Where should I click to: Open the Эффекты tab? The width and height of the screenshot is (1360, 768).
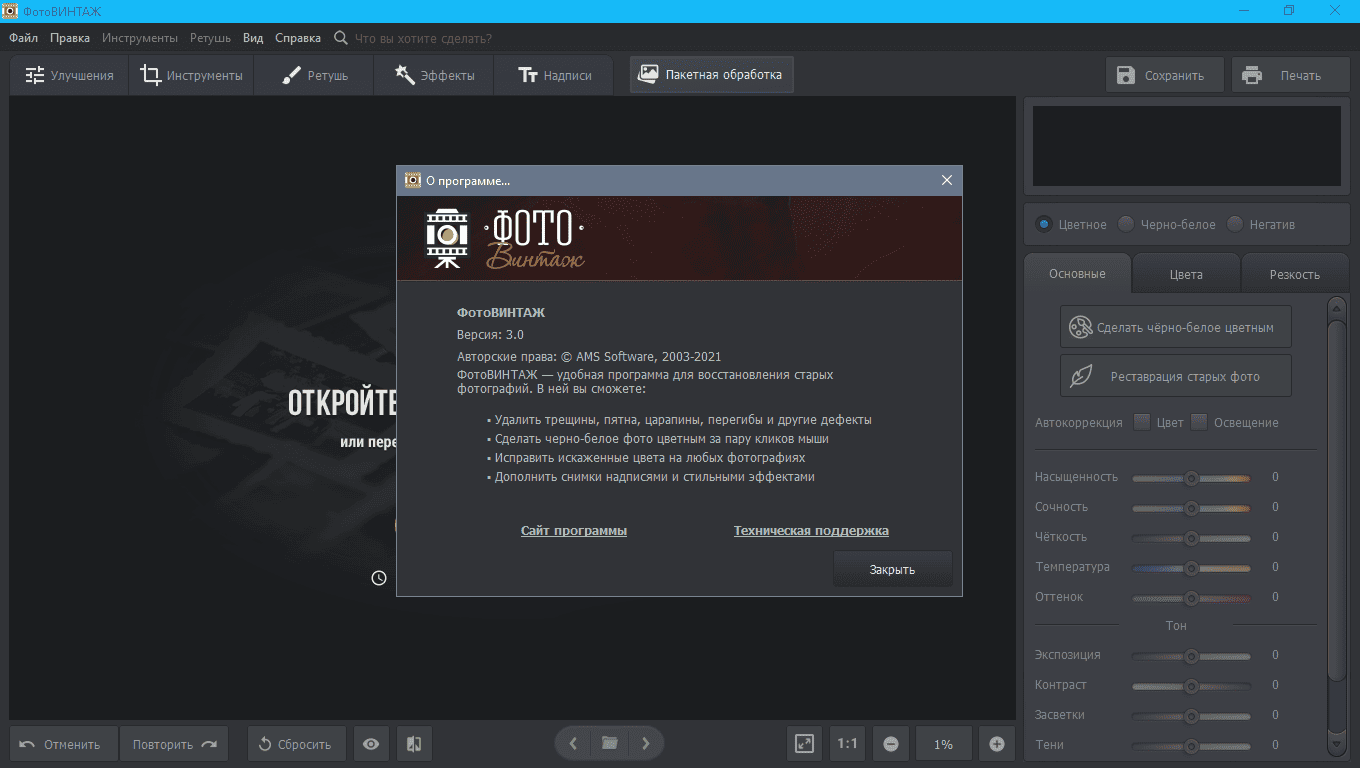(434, 75)
